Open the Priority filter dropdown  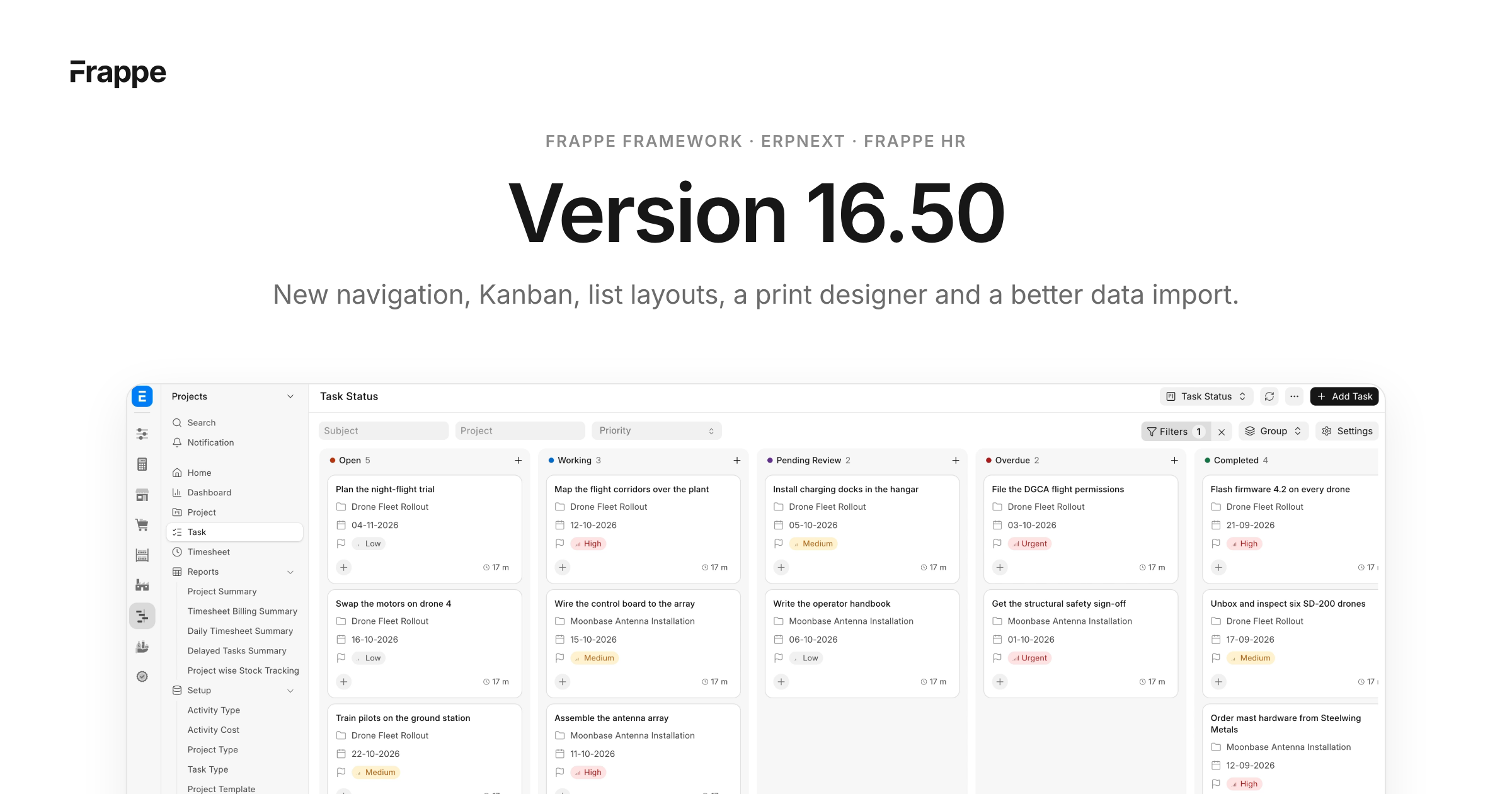656,430
